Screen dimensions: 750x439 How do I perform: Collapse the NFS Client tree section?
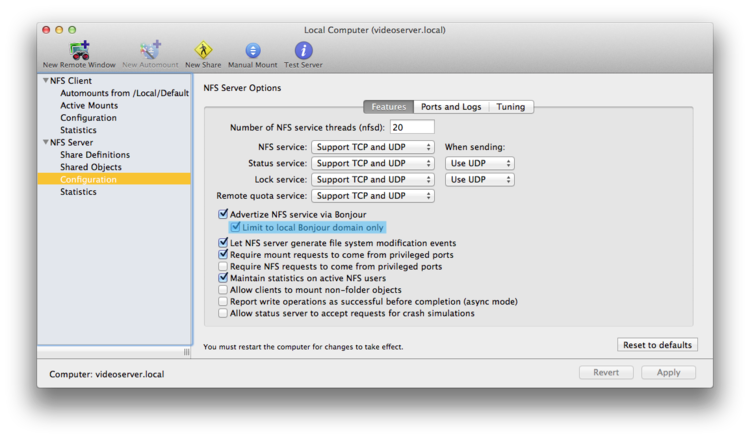tap(46, 80)
